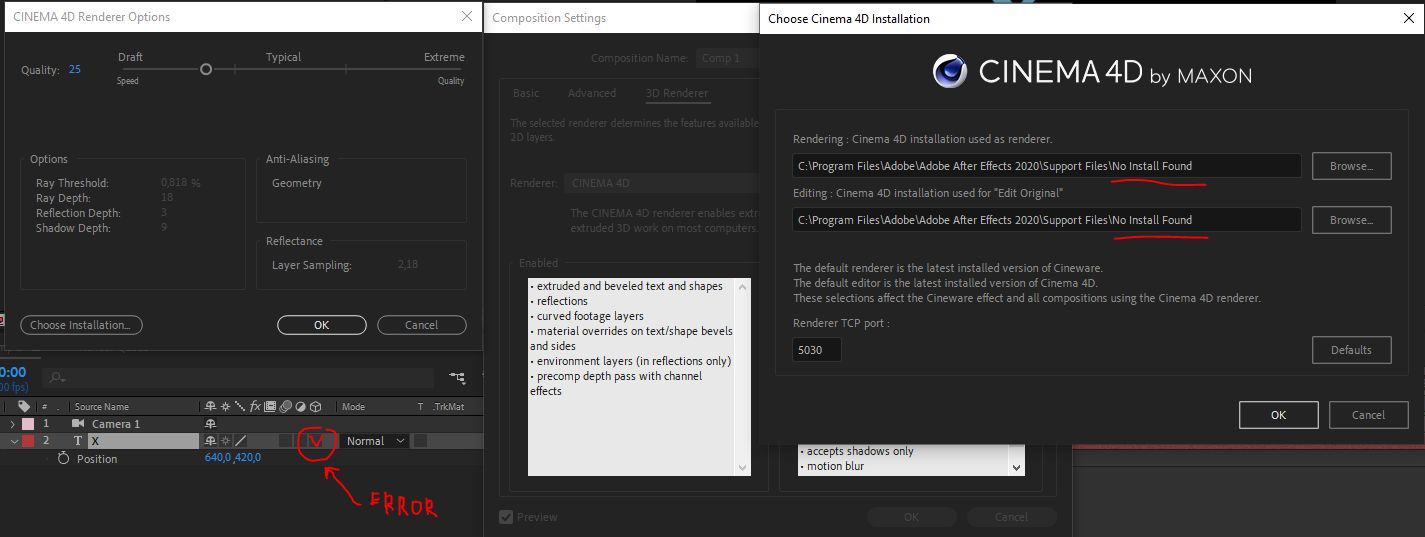Toggle the Preview checkbox in Composition Settings
Viewport: 1425px width, 537px height.
(506, 517)
